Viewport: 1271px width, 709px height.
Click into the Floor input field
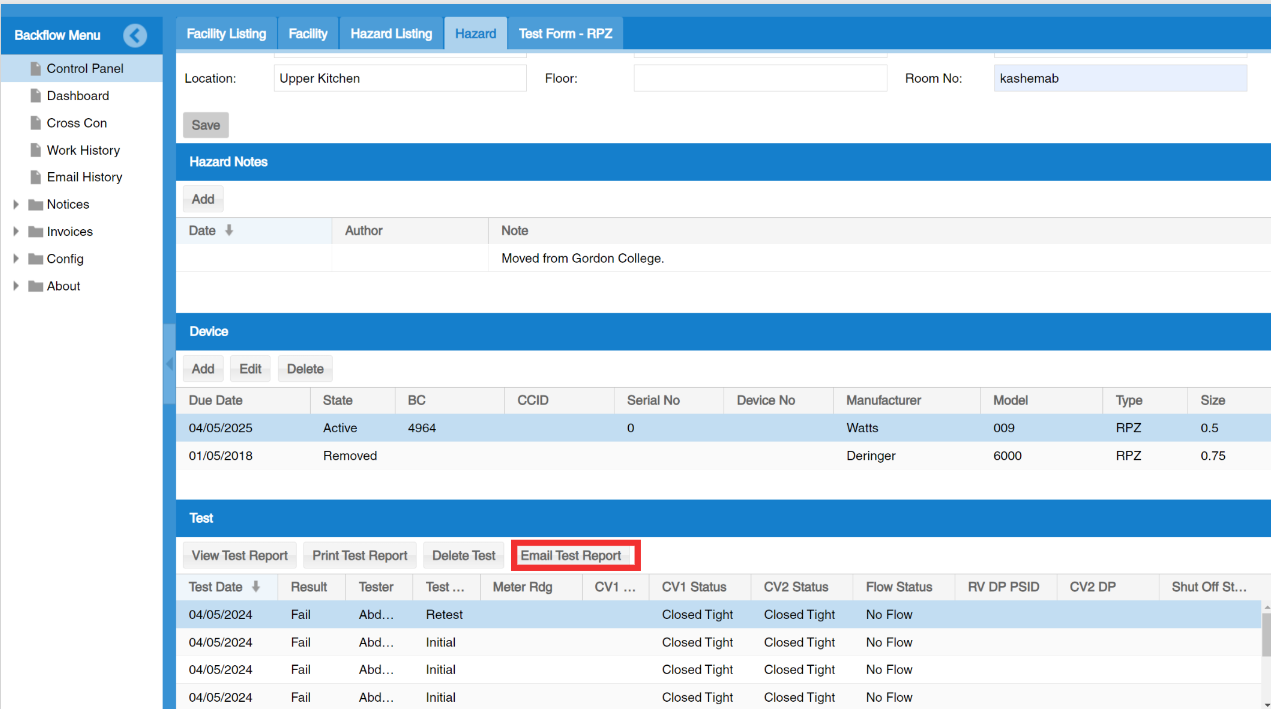pos(760,78)
